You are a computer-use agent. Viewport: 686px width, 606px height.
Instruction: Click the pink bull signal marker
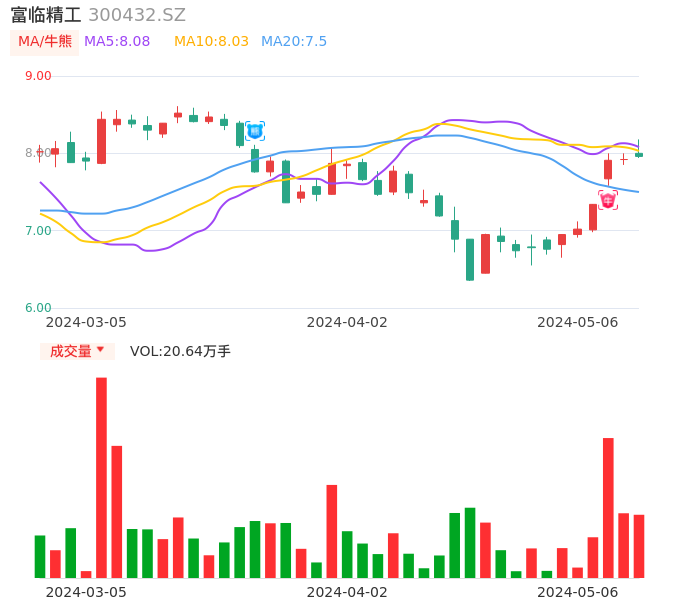tap(608, 200)
